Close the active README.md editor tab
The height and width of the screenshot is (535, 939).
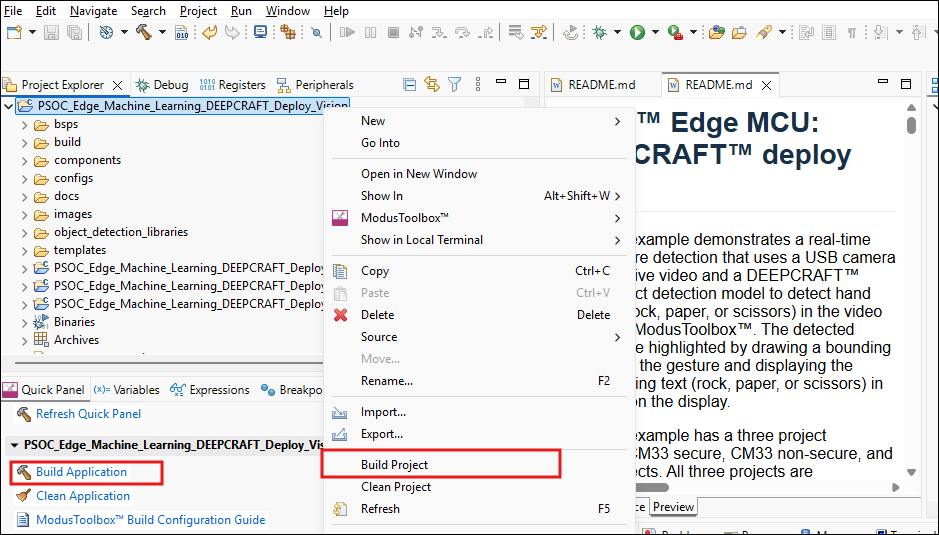[768, 85]
